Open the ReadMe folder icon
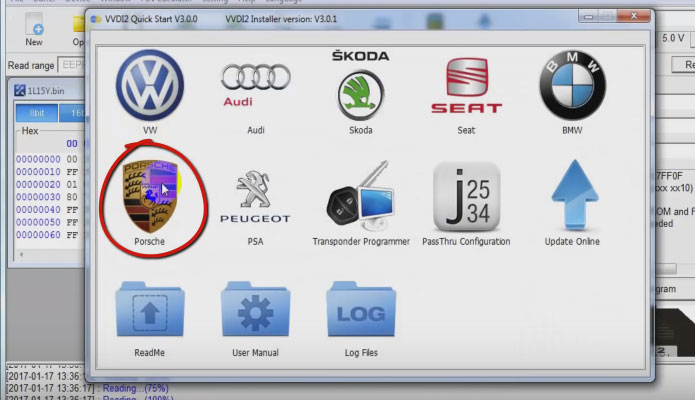 tap(150, 309)
